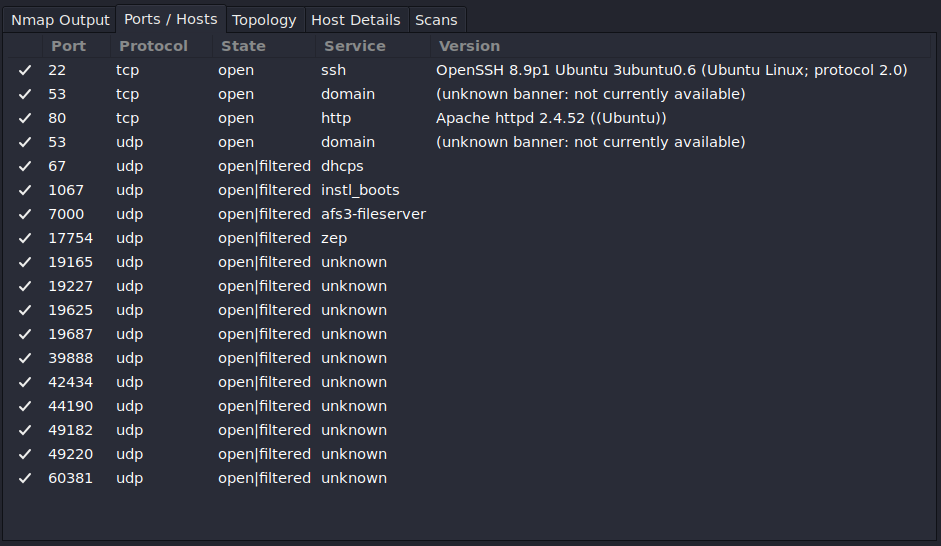Click the checkmark icon for port 19687

point(25,334)
